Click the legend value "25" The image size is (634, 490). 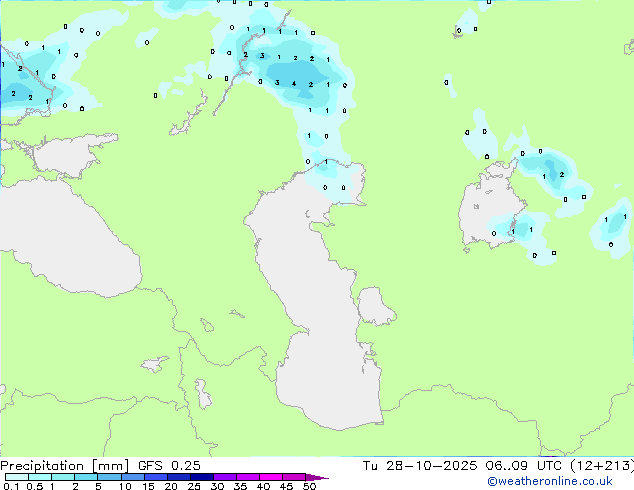[194, 486]
